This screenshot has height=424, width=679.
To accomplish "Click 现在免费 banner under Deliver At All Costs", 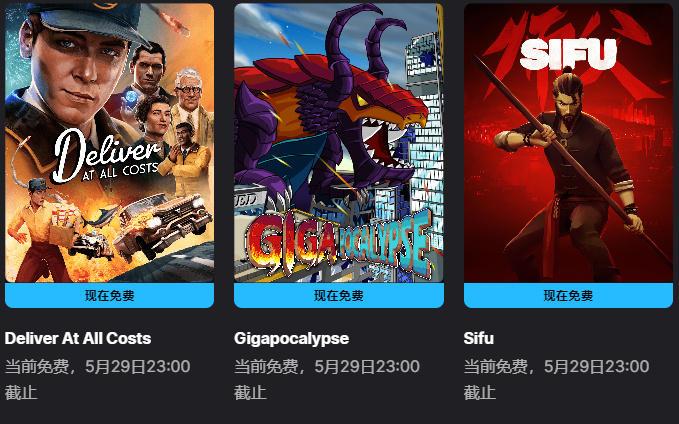I will tap(110, 295).
